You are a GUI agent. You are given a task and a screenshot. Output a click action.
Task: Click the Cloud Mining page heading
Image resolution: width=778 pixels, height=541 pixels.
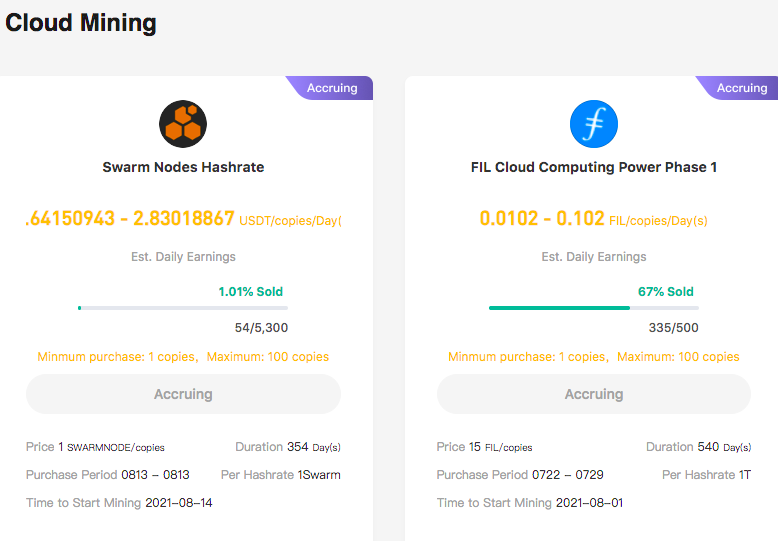81,23
